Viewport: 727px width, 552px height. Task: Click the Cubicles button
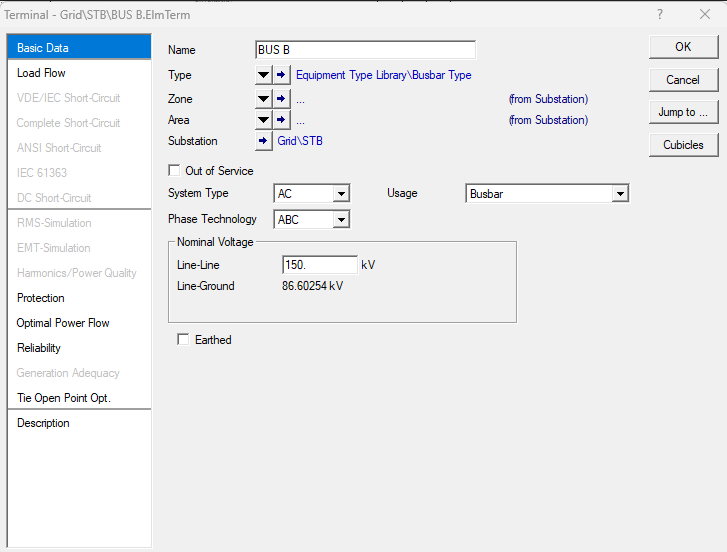(683, 145)
